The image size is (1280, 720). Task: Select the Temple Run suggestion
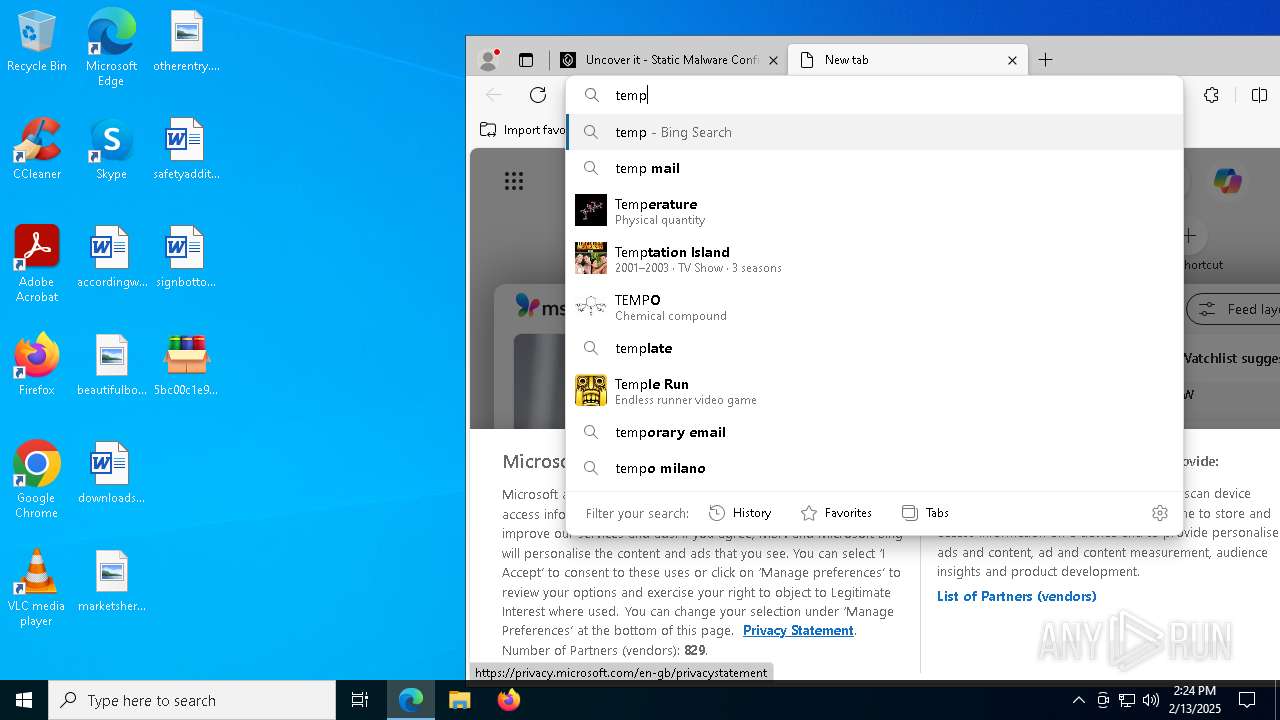click(874, 391)
